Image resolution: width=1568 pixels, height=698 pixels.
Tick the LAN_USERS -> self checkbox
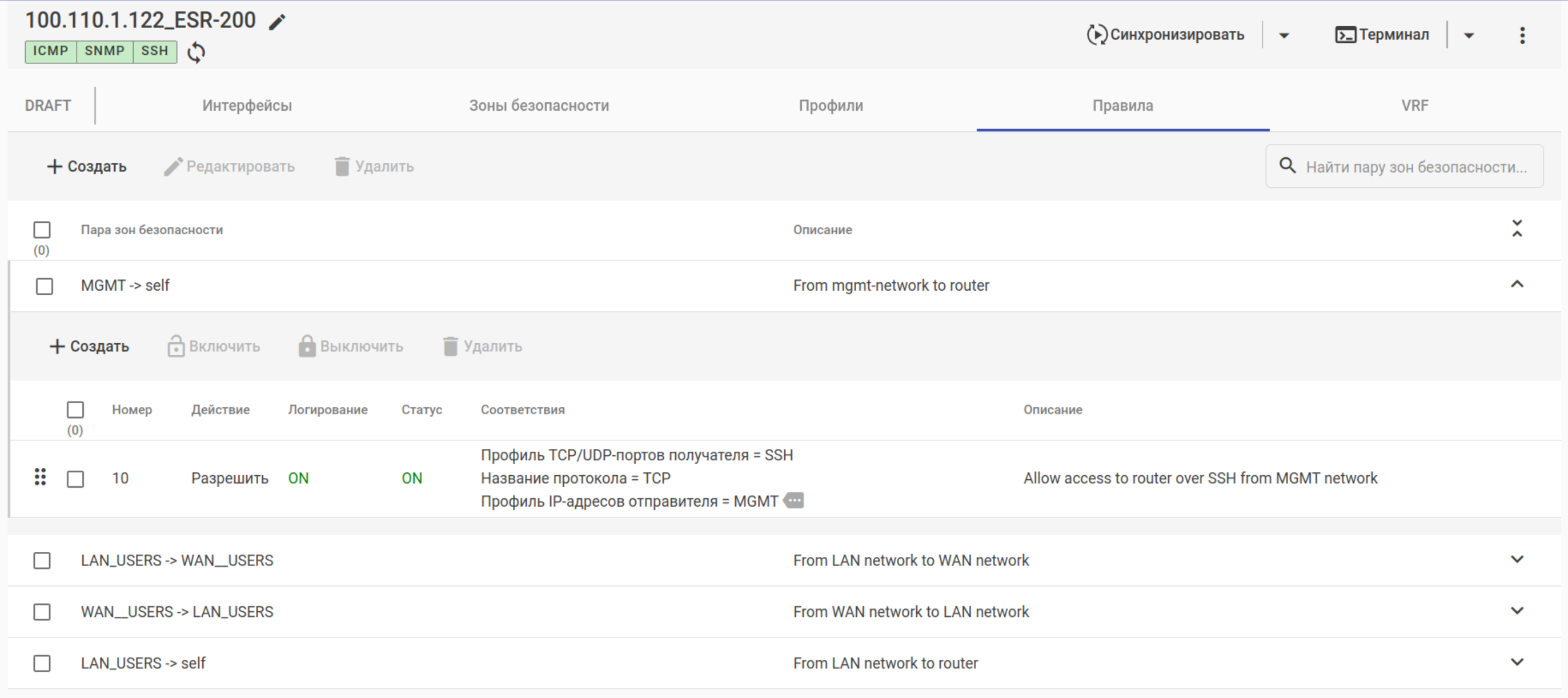click(x=42, y=663)
